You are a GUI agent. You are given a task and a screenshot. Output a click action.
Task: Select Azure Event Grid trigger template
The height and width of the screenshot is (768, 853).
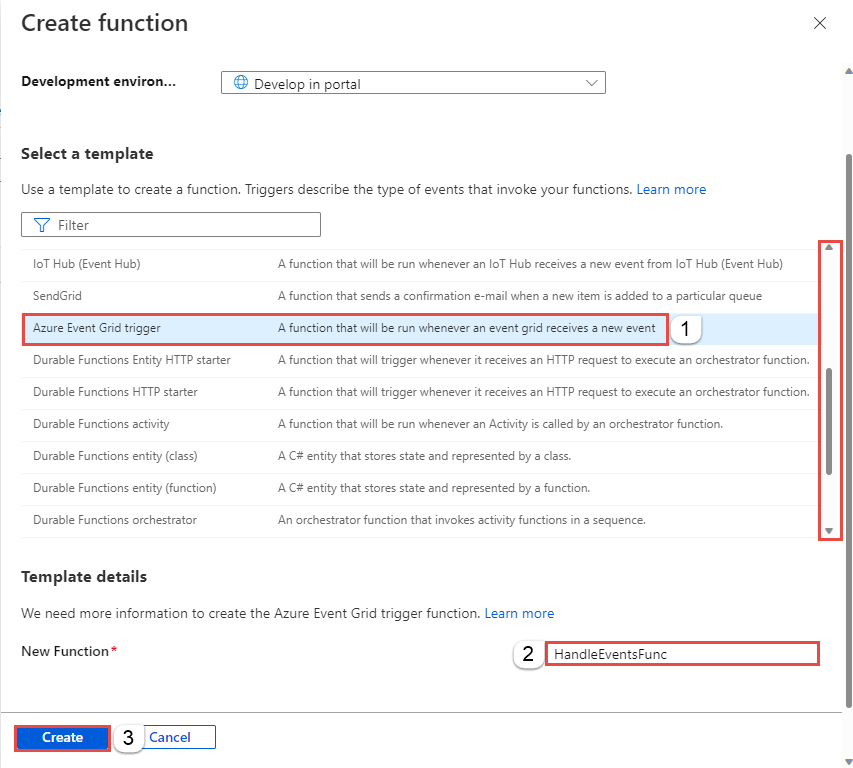point(97,328)
